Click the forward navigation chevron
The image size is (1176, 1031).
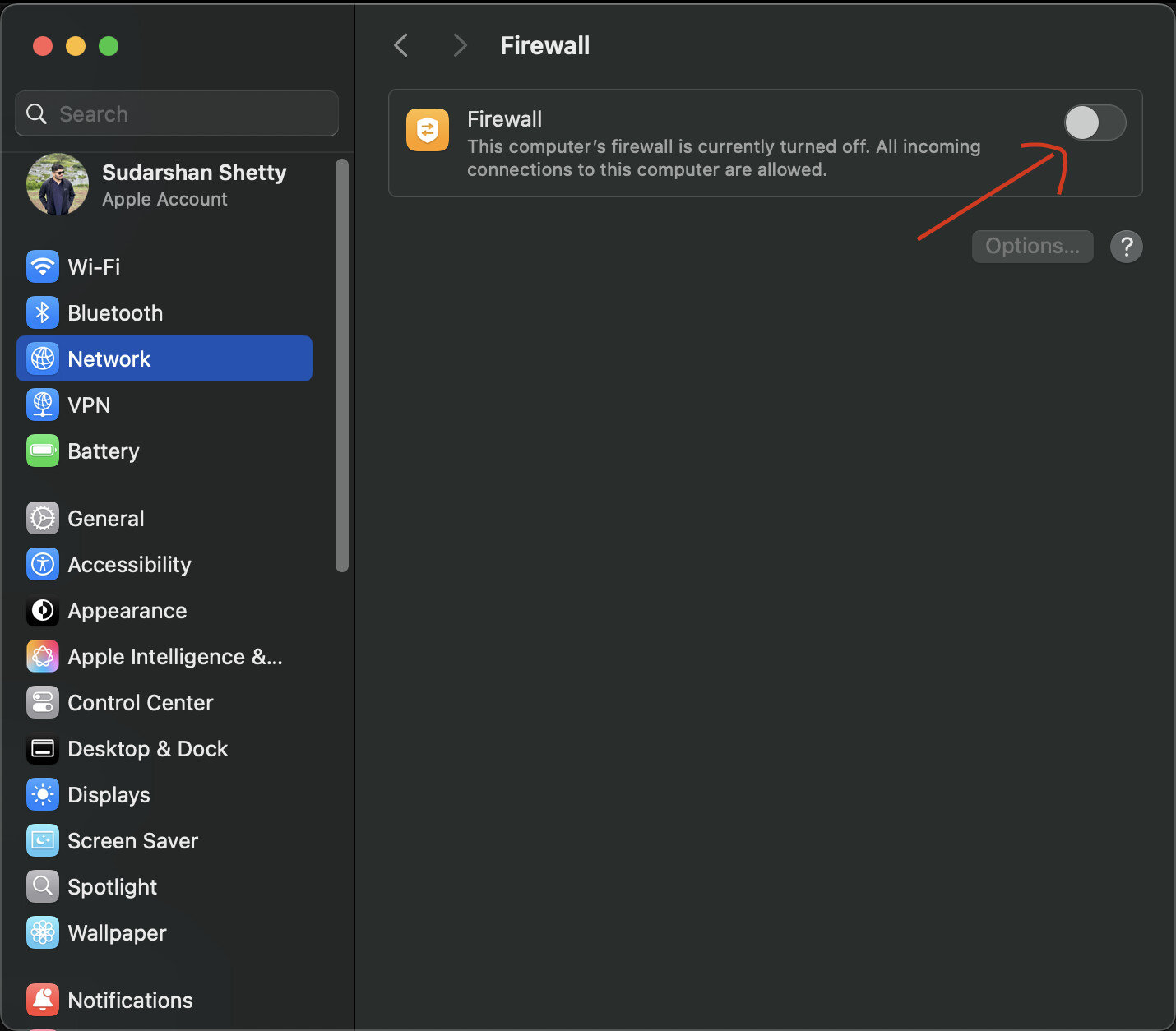pyautogui.click(x=459, y=45)
